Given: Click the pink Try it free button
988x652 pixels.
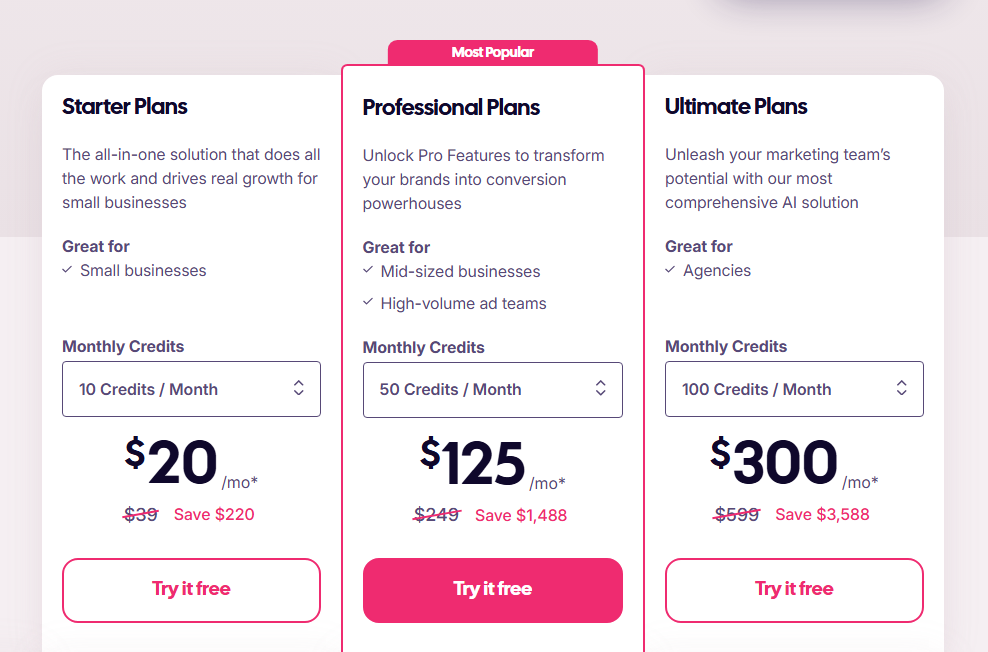Looking at the screenshot, I should coord(492,590).
